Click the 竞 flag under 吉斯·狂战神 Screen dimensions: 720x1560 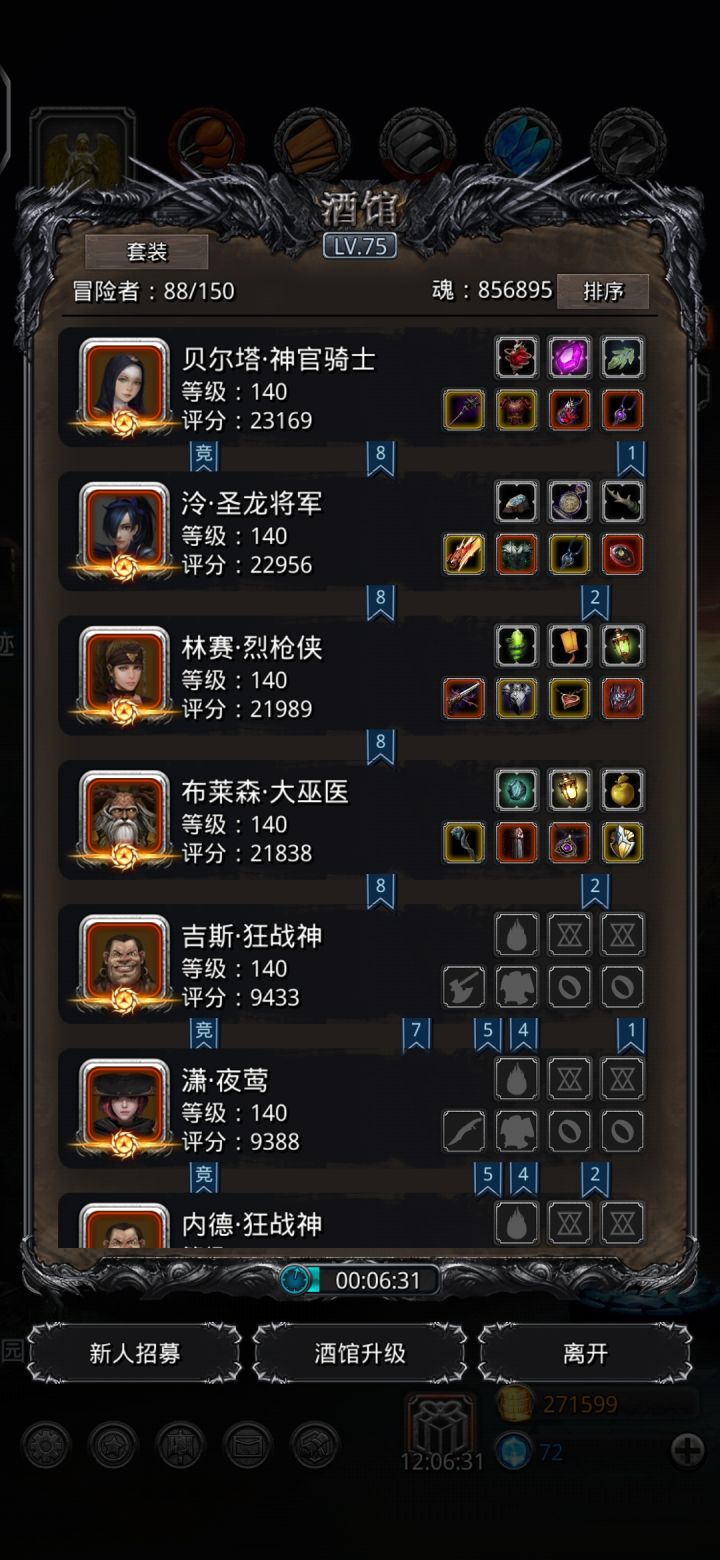204,1033
